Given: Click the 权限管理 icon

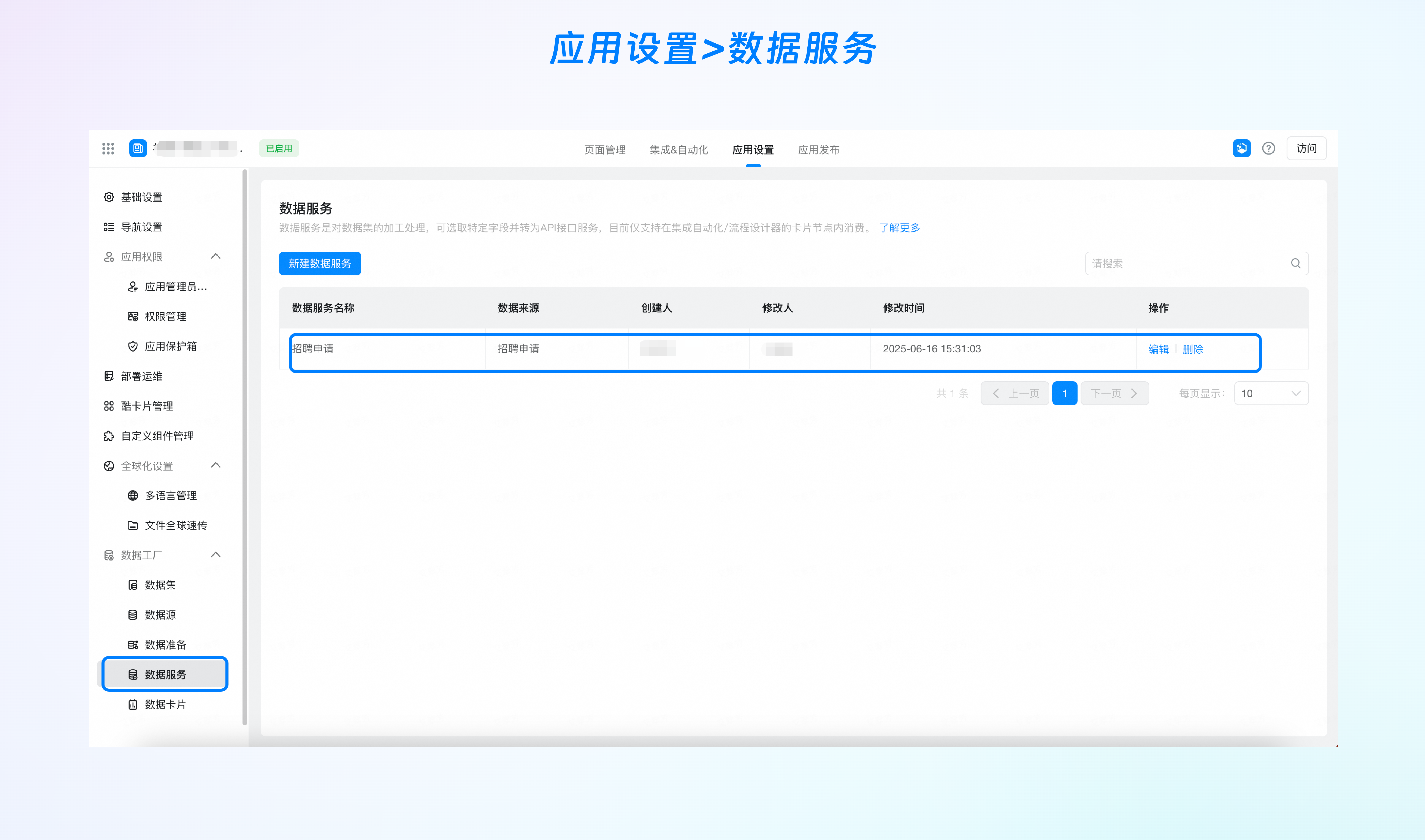Looking at the screenshot, I should [133, 316].
